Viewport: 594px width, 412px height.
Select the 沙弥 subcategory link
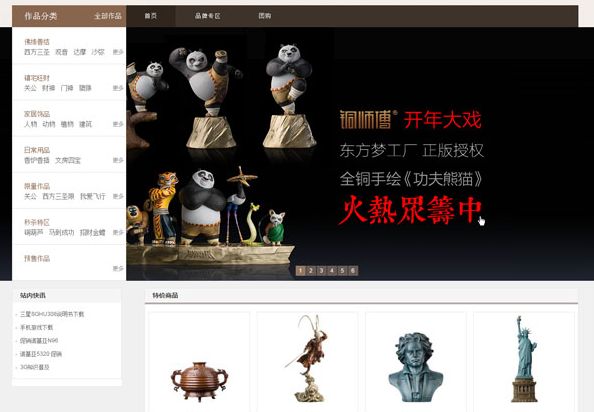click(98, 52)
